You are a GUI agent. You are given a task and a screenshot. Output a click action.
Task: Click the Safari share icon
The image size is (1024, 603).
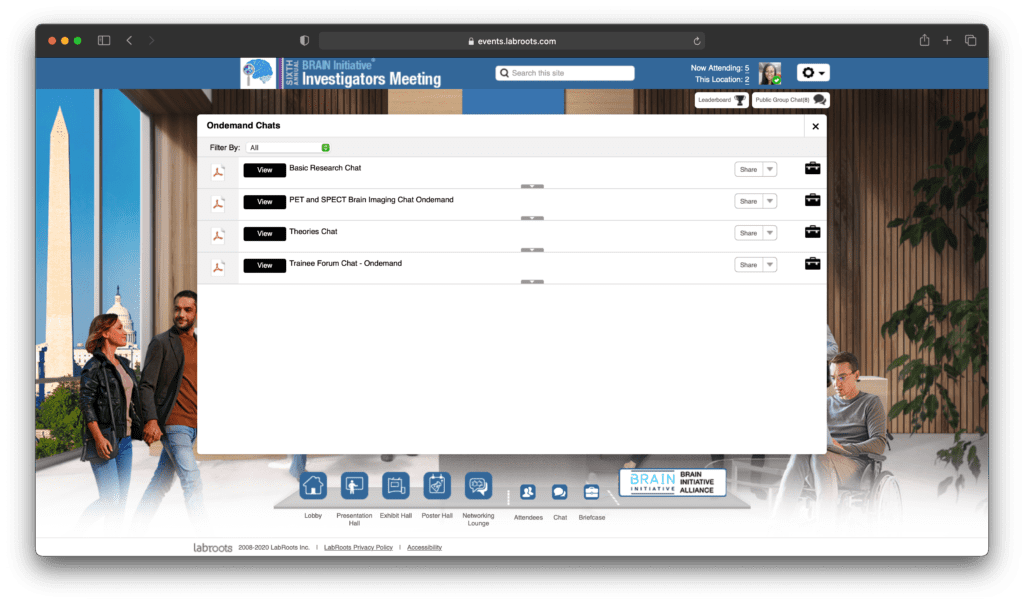[924, 40]
